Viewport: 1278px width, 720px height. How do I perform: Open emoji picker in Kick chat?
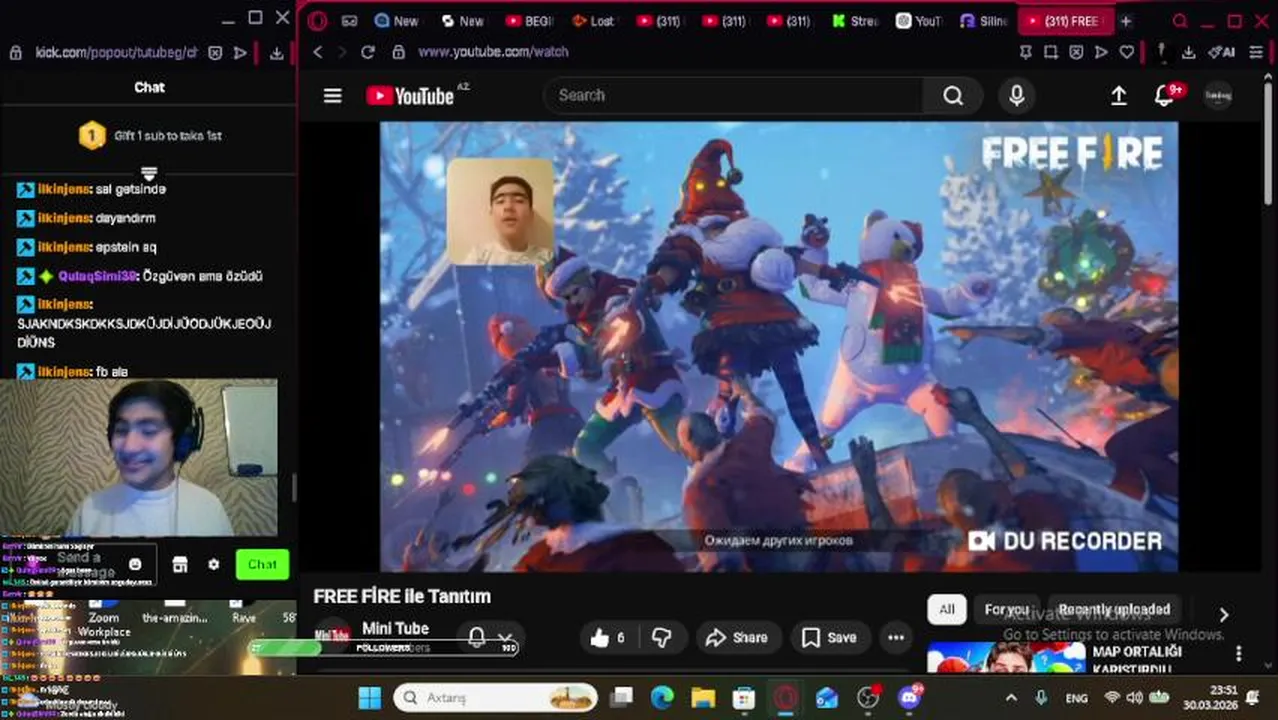click(135, 564)
